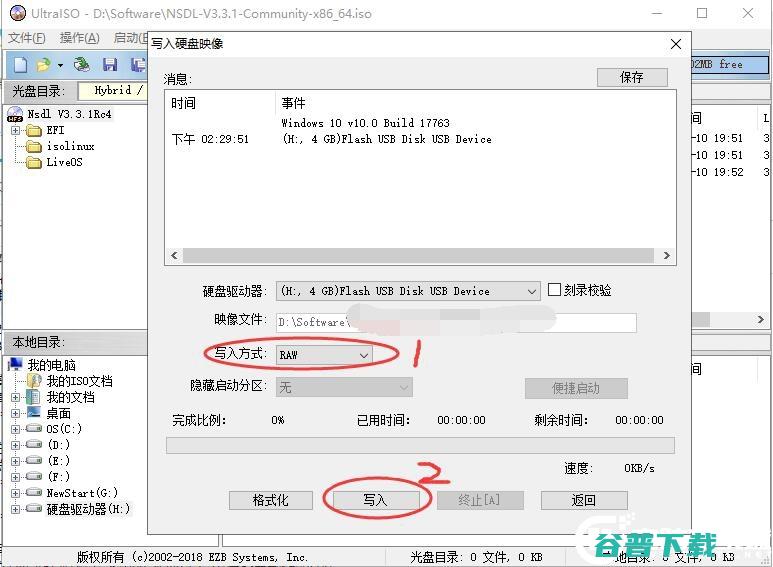Select the isolinux folder
773x567 pixels.
pos(70,146)
